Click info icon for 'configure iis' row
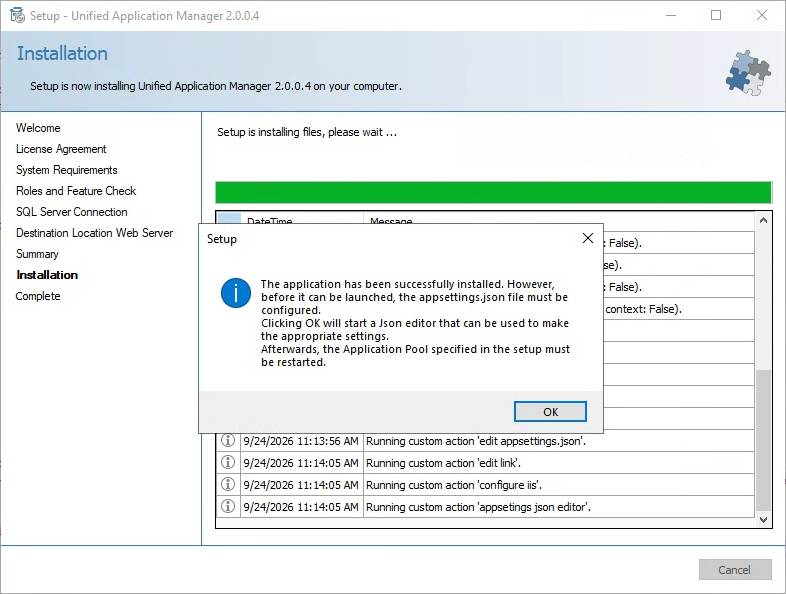Screen dimensions: 786x594 [x=228, y=484]
